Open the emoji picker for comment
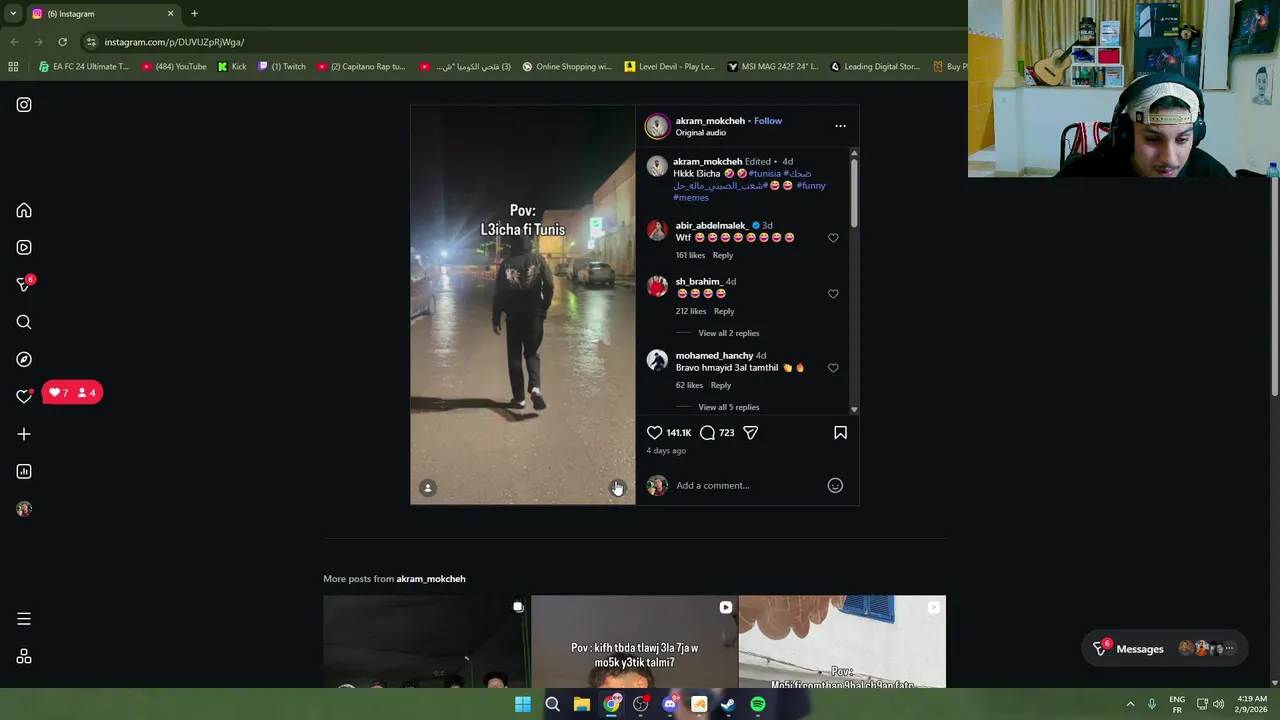Viewport: 1280px width, 720px height. [x=835, y=485]
